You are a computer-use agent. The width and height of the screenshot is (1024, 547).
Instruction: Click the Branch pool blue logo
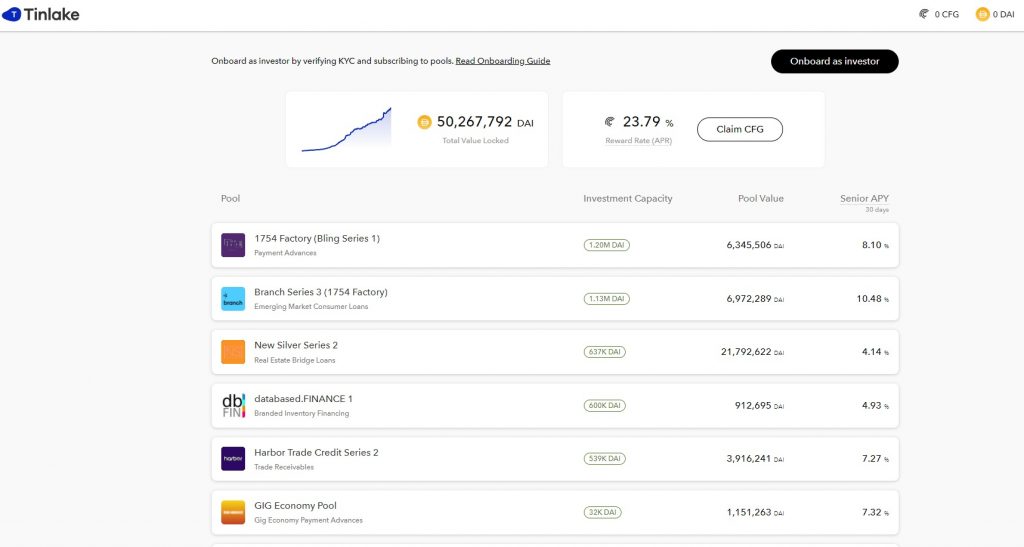pos(233,298)
